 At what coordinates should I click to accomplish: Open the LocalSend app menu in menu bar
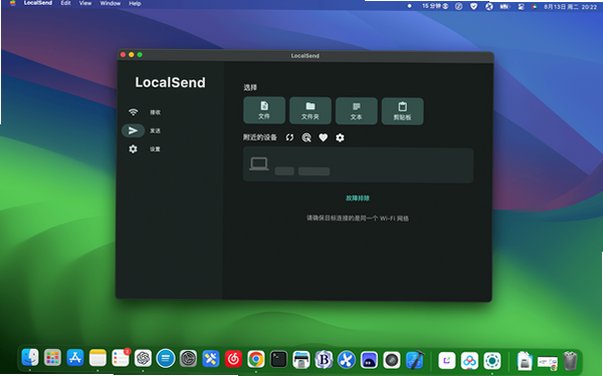click(38, 3)
